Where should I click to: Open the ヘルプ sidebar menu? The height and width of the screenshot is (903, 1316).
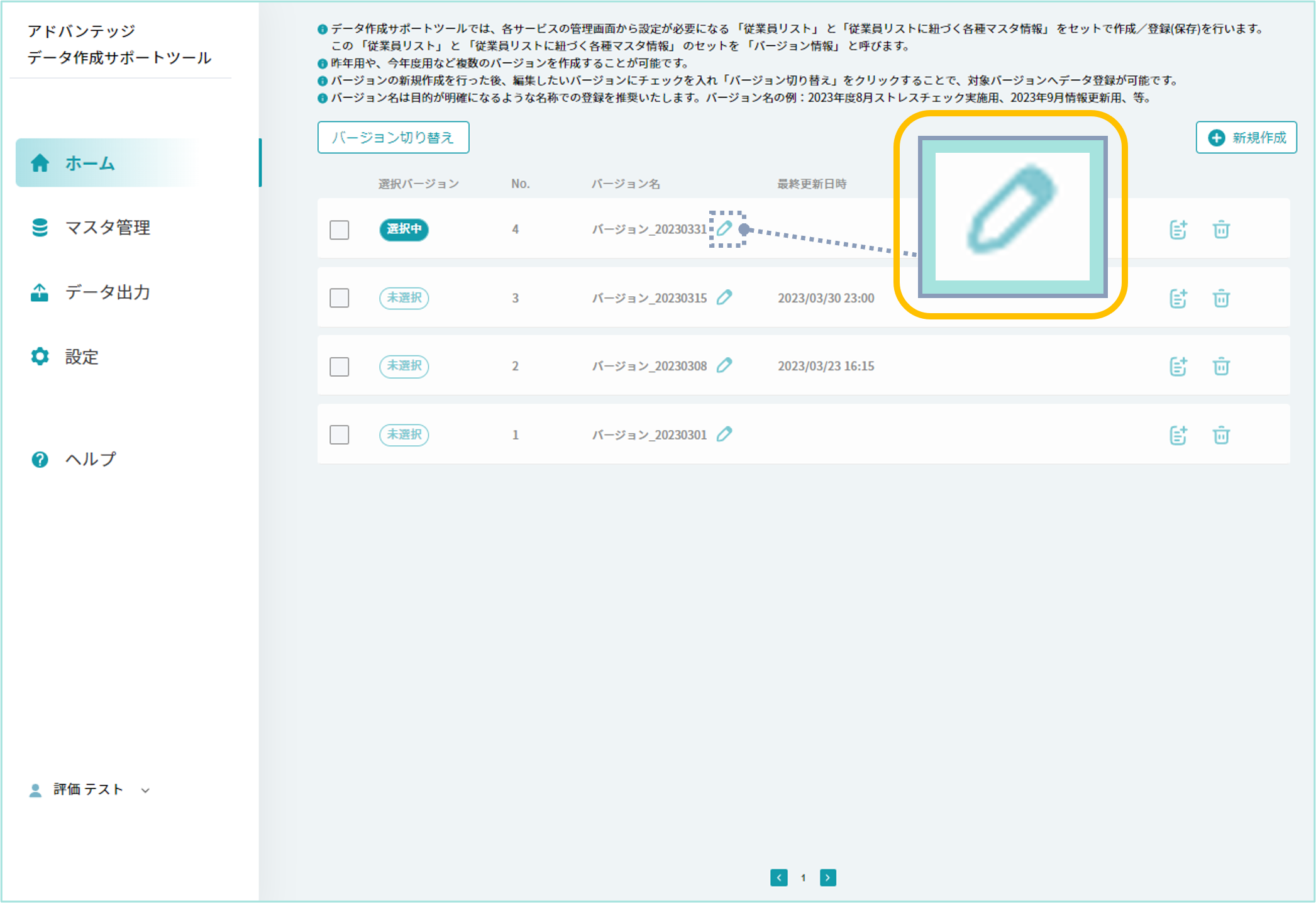pyautogui.click(x=73, y=459)
